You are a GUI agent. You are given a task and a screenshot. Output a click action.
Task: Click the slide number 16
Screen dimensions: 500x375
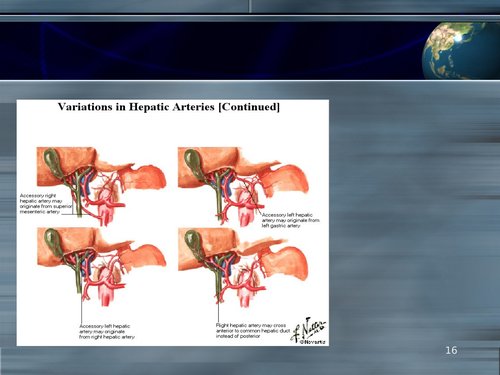(451, 350)
